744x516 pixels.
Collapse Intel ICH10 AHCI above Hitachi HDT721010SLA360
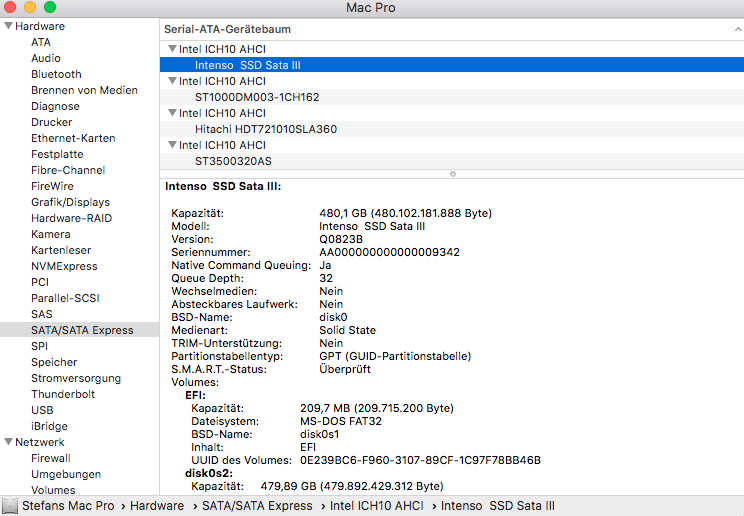click(x=173, y=113)
